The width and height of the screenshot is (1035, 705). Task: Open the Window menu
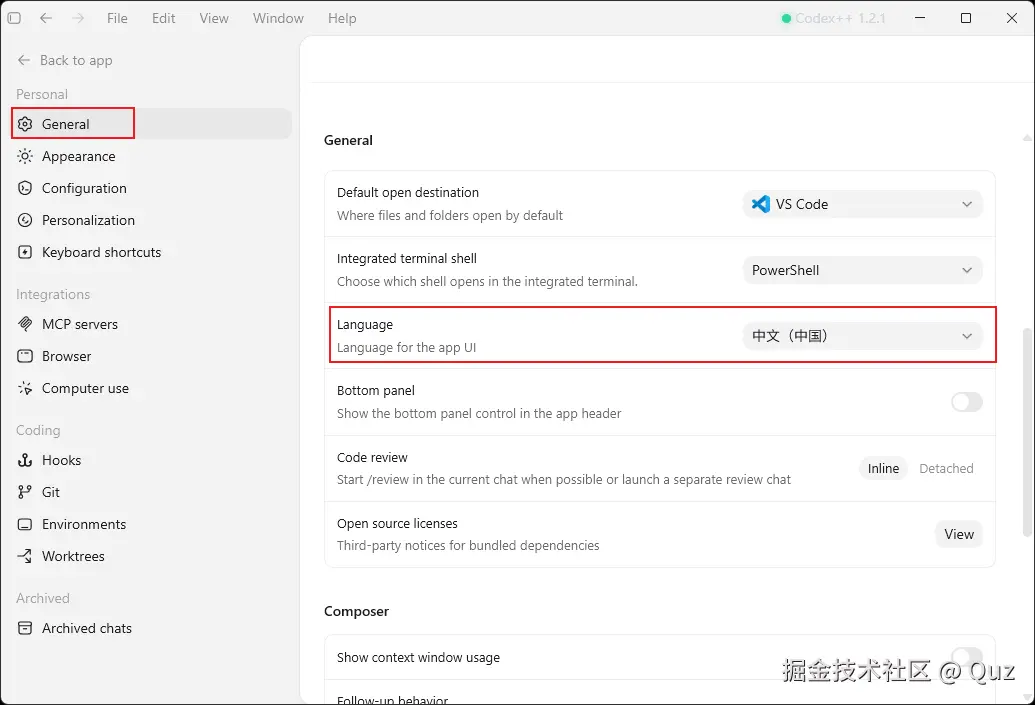(278, 18)
